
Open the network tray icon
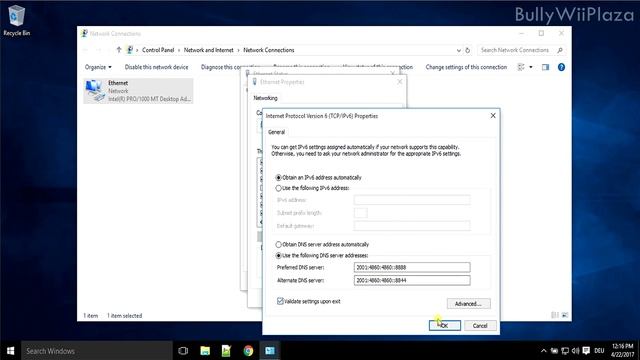565,351
